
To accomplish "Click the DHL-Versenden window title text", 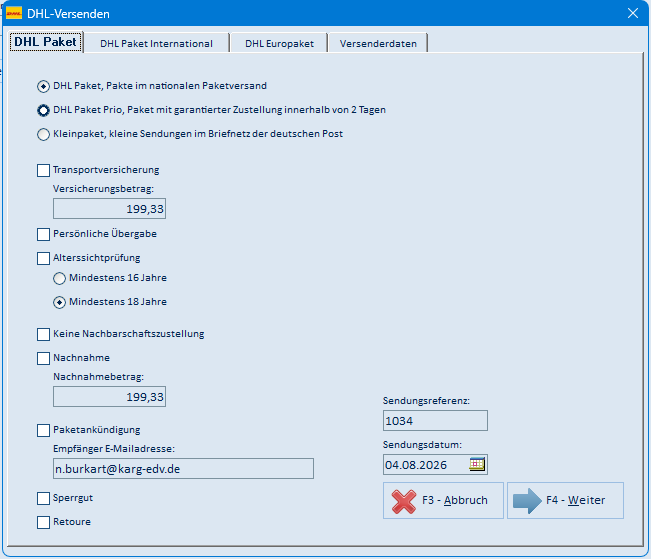I will [69, 14].
